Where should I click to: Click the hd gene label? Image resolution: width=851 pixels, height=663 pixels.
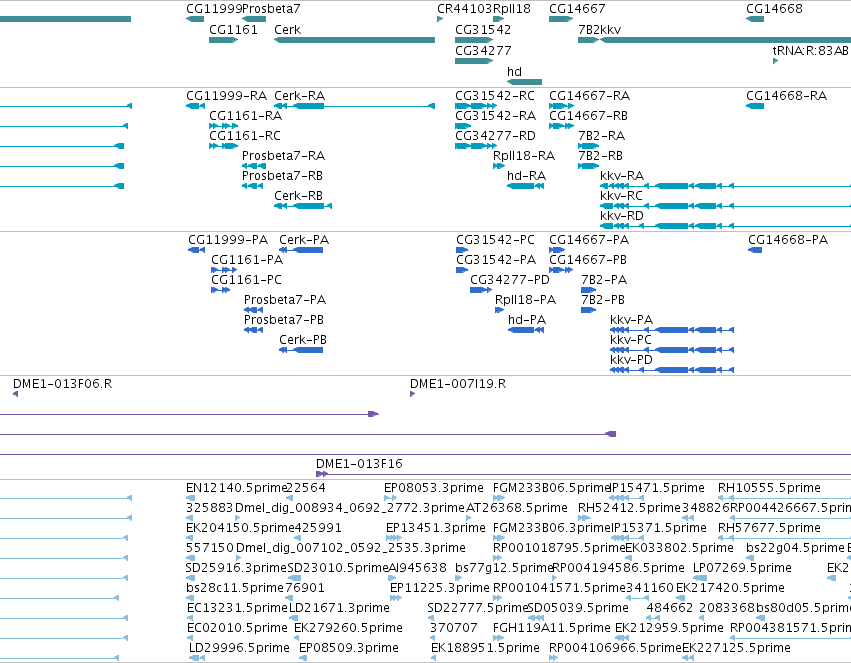pyautogui.click(x=514, y=72)
